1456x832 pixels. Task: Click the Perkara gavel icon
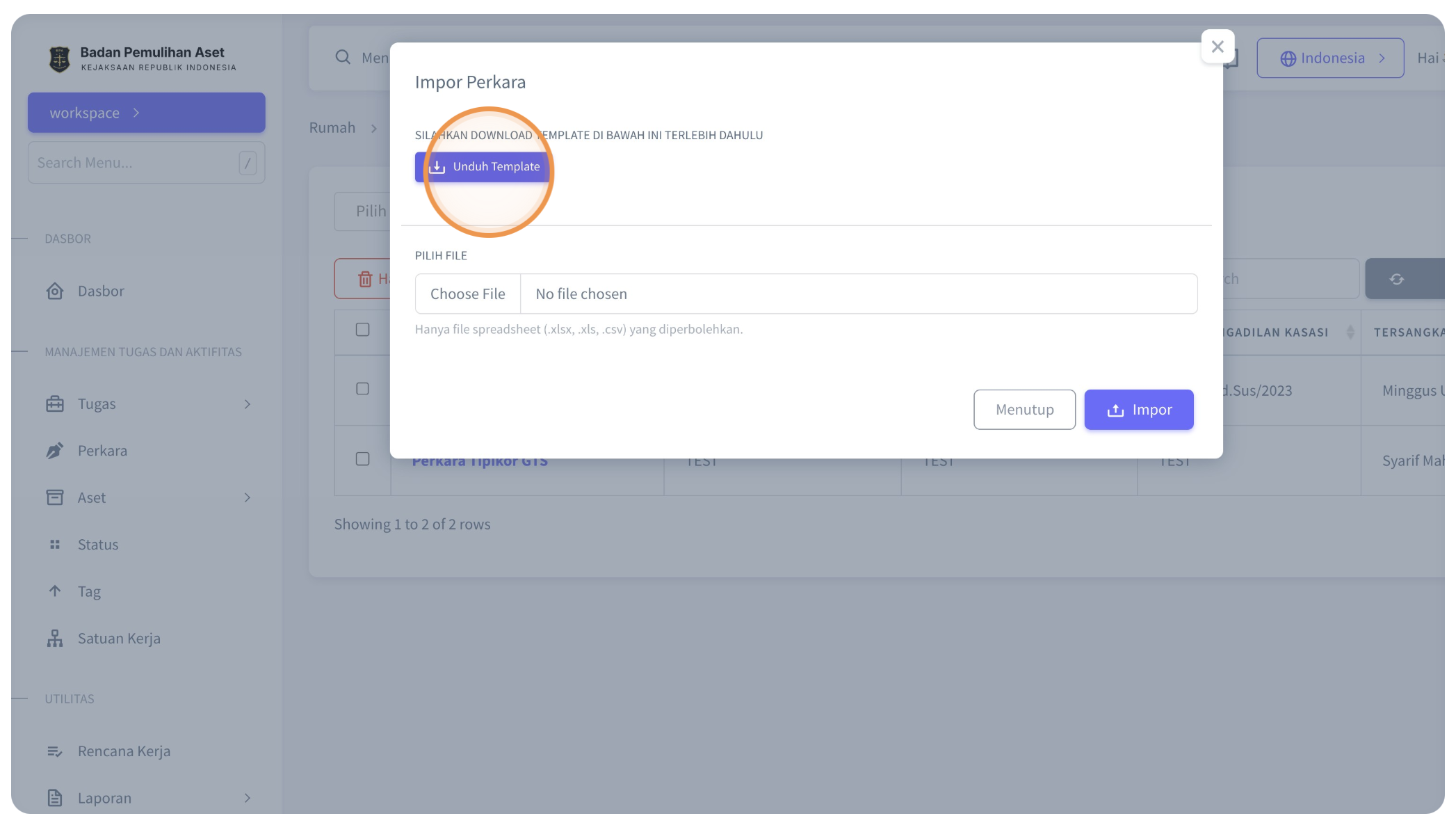pyautogui.click(x=55, y=451)
